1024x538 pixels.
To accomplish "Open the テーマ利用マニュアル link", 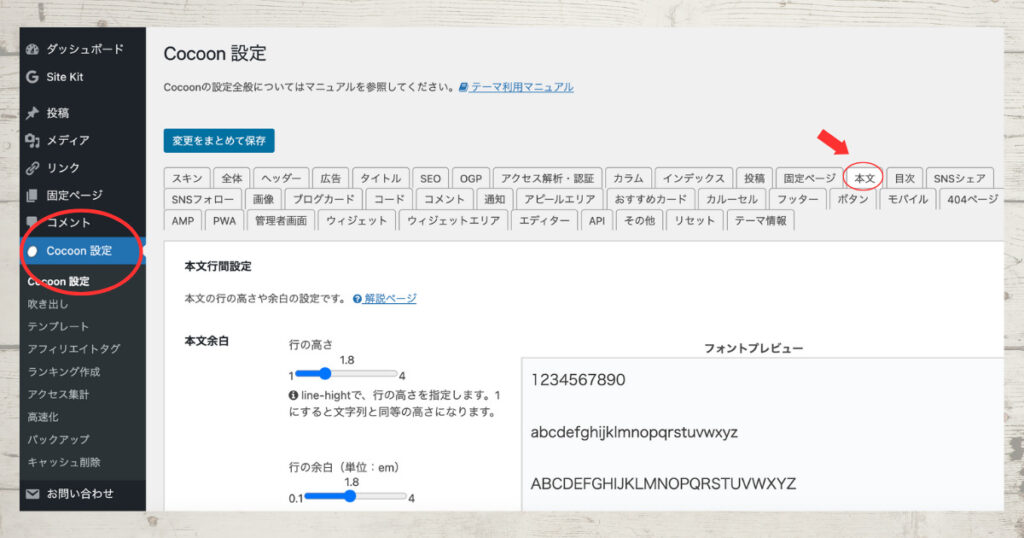I will pyautogui.click(x=522, y=87).
